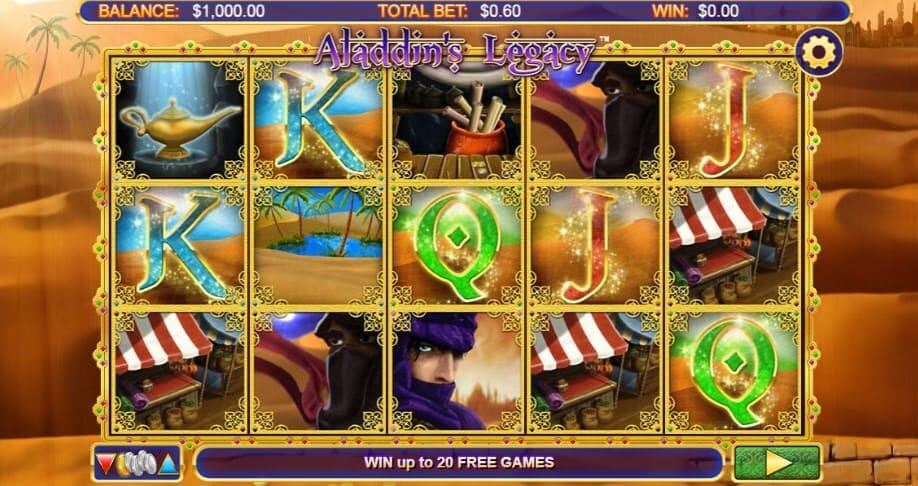Click the blue K symbol in second reel
Screen dimensions: 918x486
(318, 118)
